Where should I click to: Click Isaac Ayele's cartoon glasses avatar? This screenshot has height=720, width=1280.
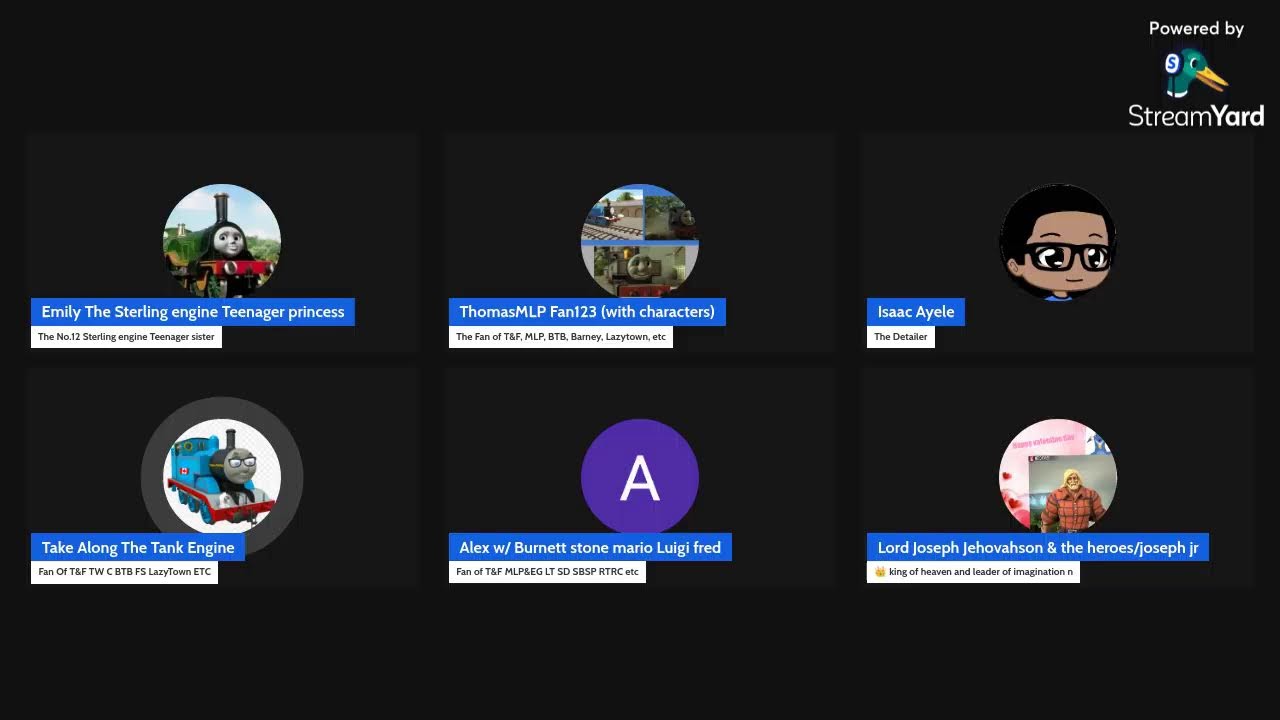(x=1058, y=241)
